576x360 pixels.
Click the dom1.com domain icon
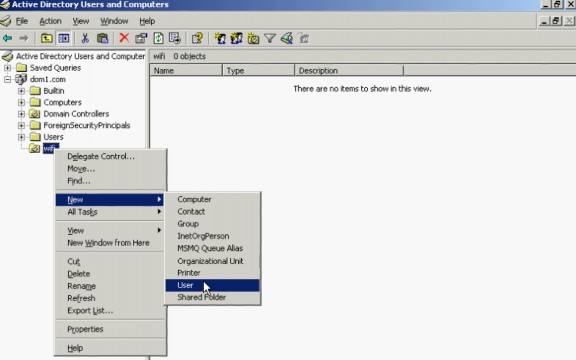pyautogui.click(x=21, y=79)
